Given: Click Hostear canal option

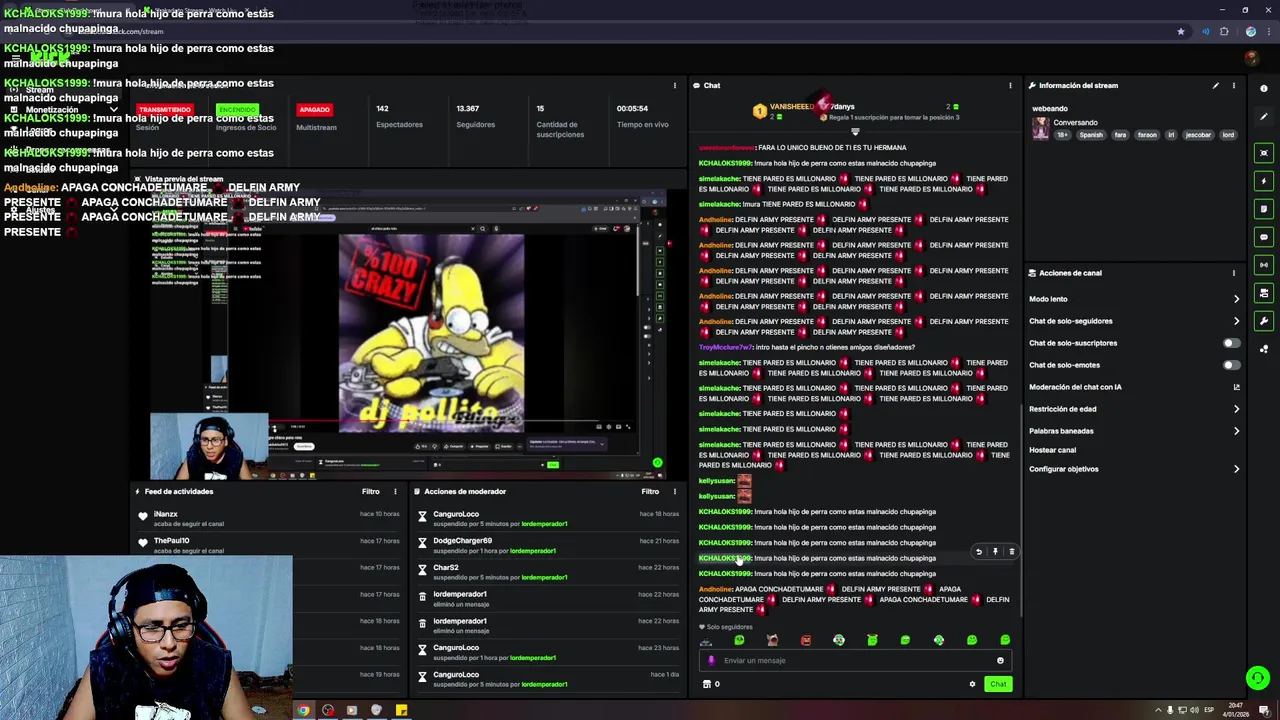Looking at the screenshot, I should tap(1052, 450).
